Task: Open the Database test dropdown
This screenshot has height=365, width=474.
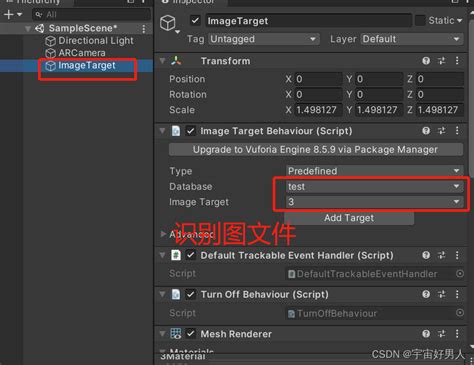Action: (374, 186)
